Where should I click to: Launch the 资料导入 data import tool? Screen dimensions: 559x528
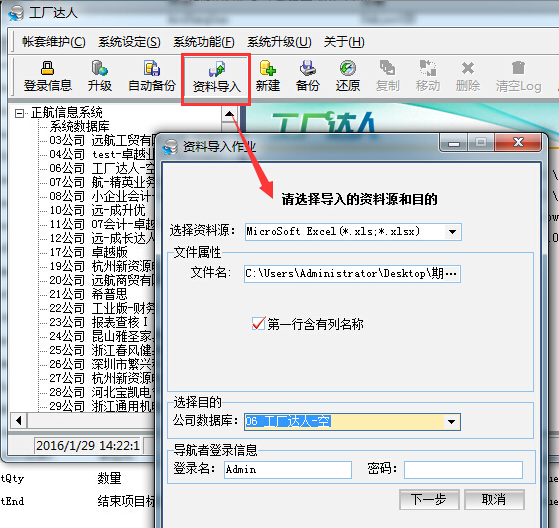point(216,77)
